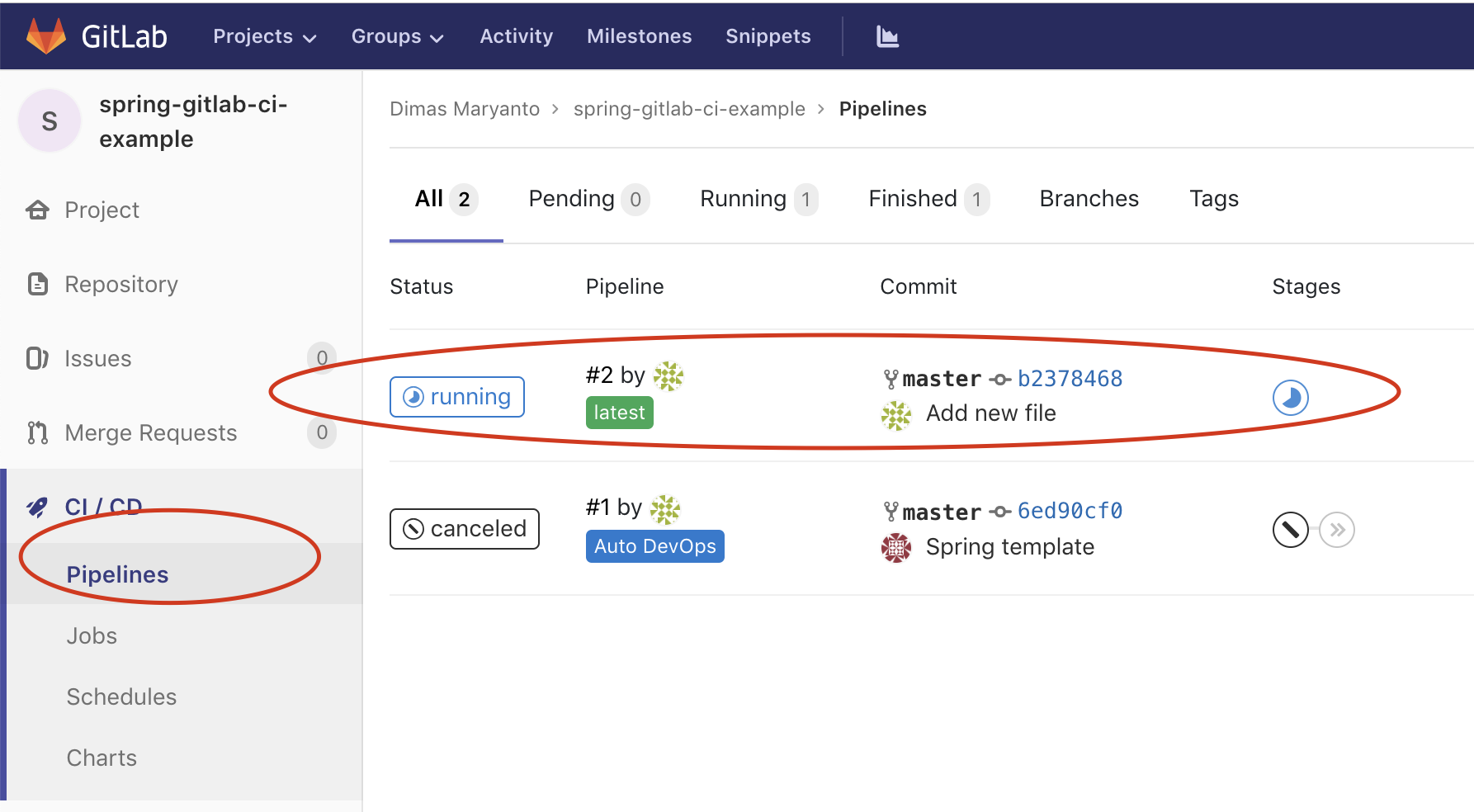
Task: Switch to the Running tab
Action: (x=759, y=199)
